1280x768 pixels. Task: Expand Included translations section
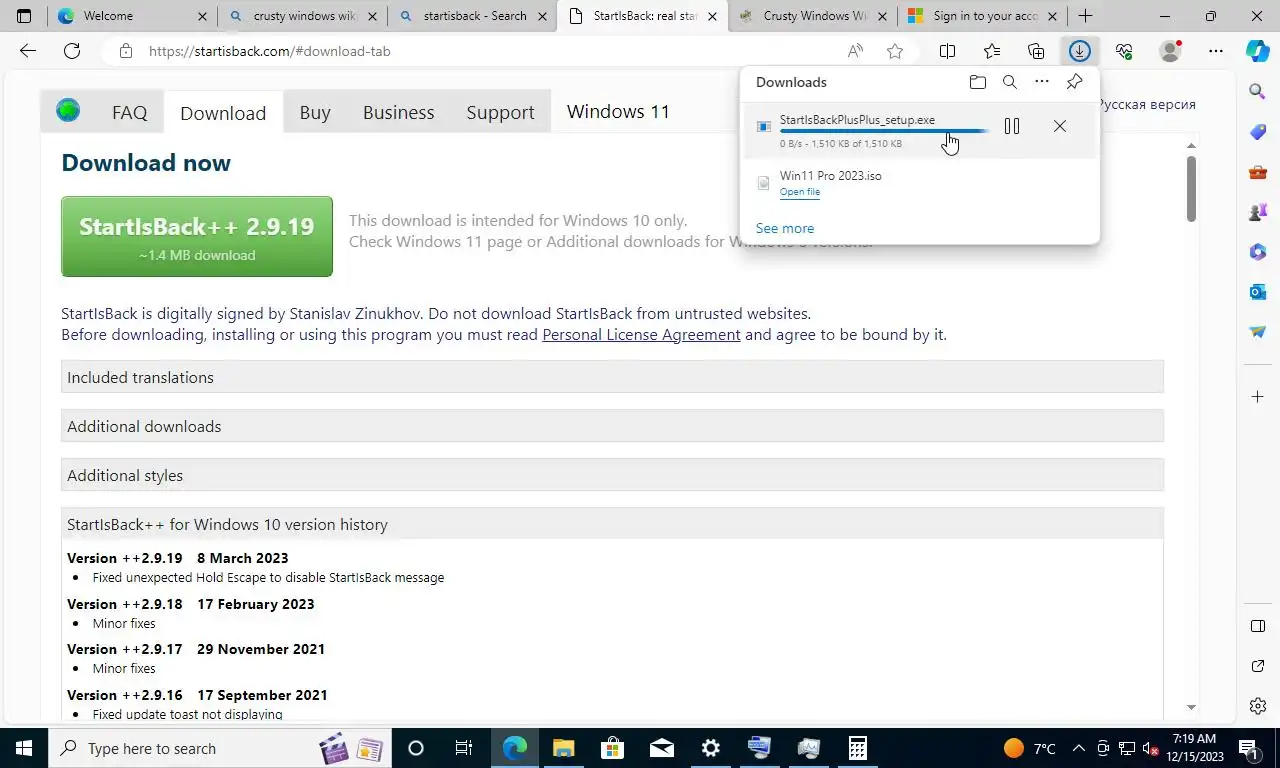(x=612, y=377)
